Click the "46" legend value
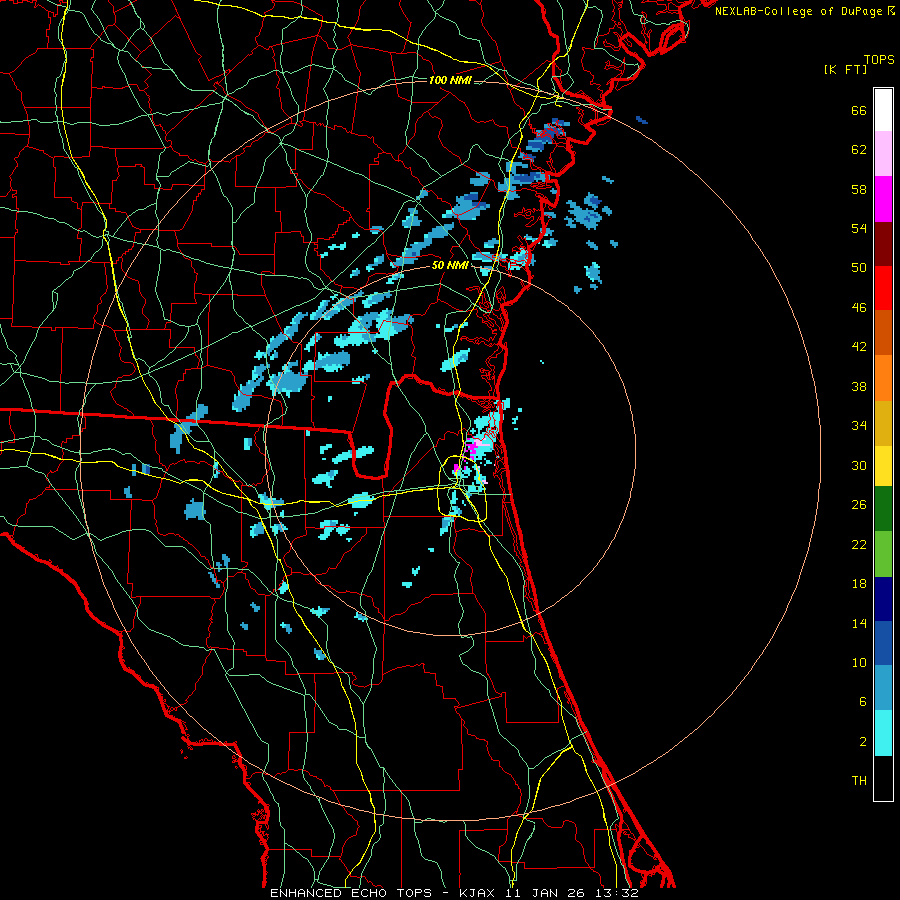This screenshot has width=900, height=900. pyautogui.click(x=859, y=308)
